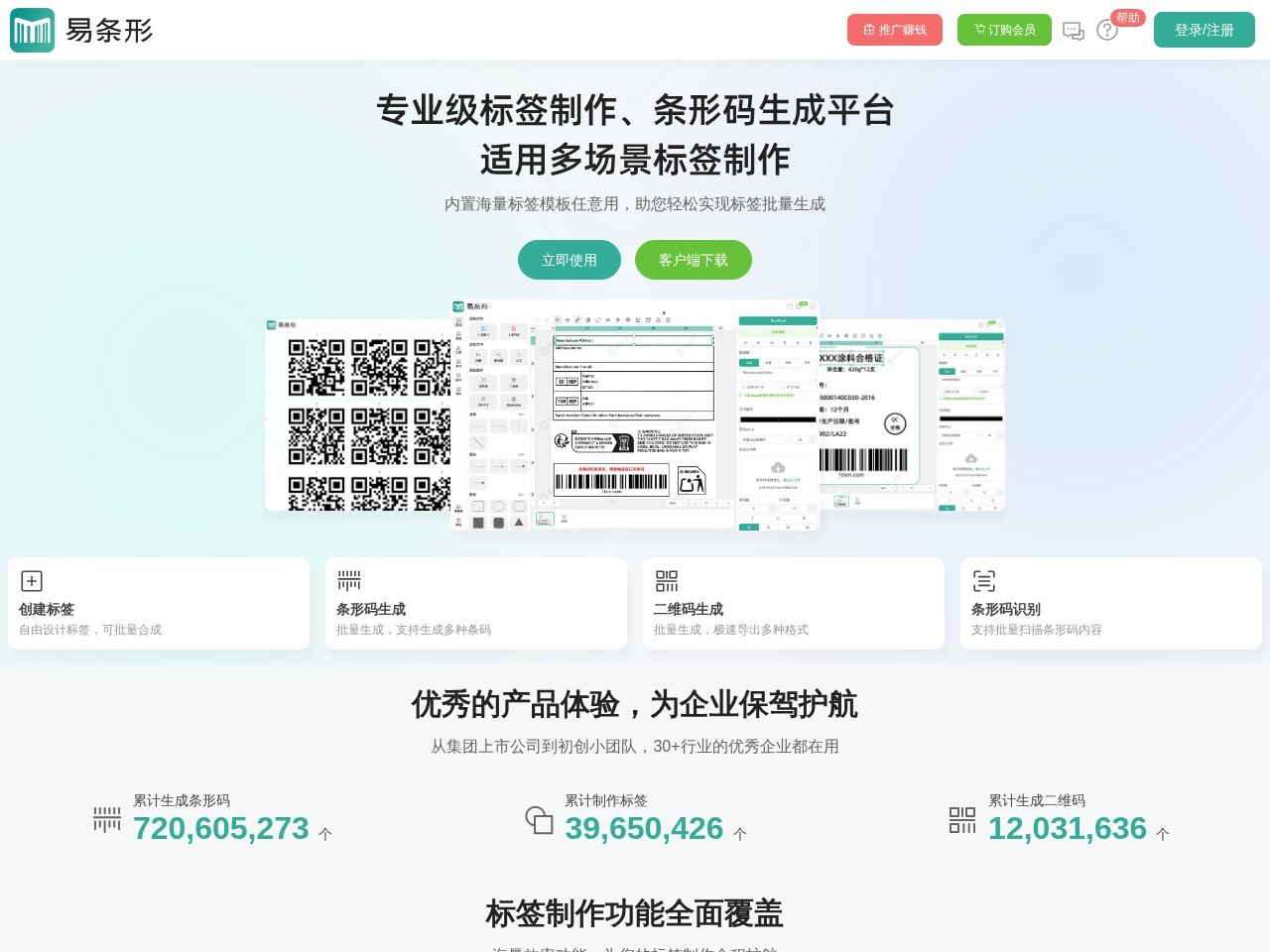Click the 登录/注册 button
The image size is (1270, 952).
(x=1205, y=30)
